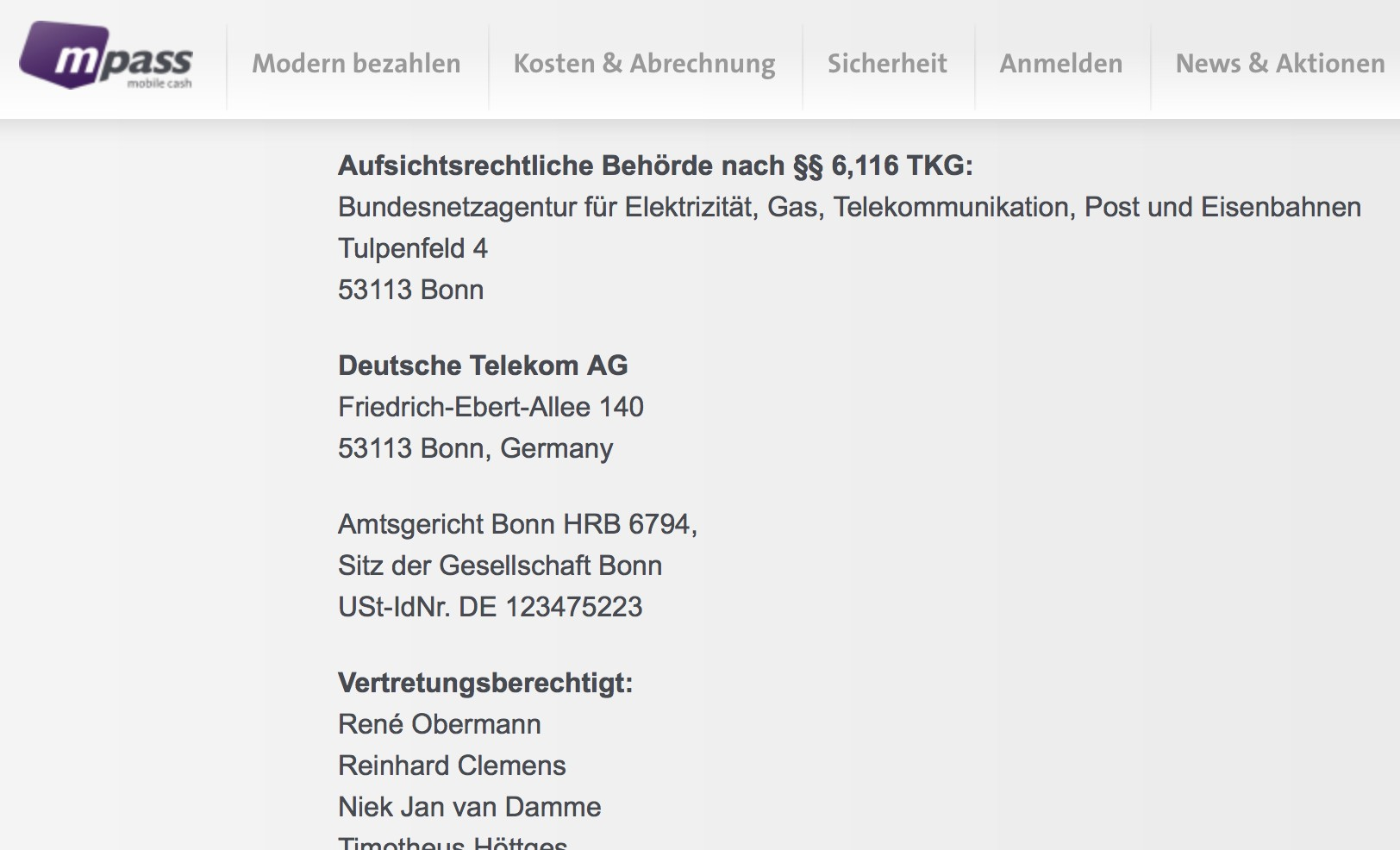
Task: Click the Vertretungsberechtigt heading
Action: click(x=484, y=683)
